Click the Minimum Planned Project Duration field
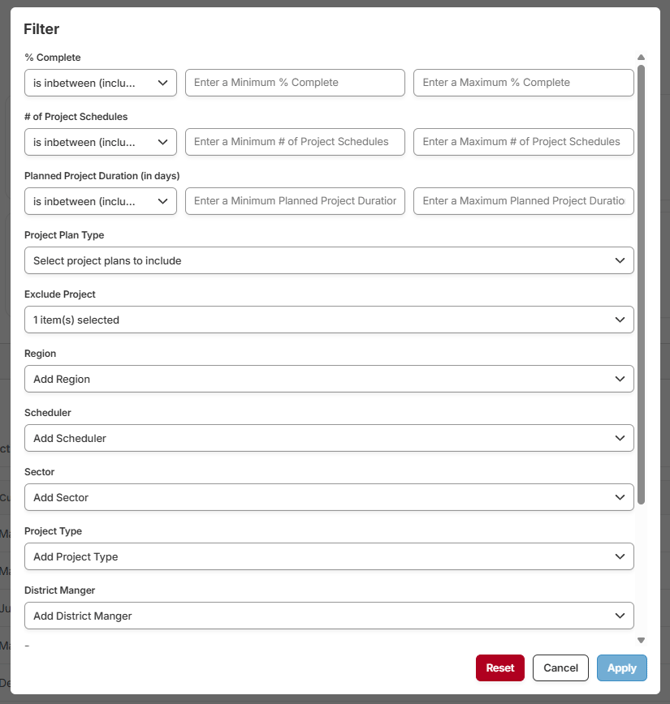The height and width of the screenshot is (704, 670). 294,201
